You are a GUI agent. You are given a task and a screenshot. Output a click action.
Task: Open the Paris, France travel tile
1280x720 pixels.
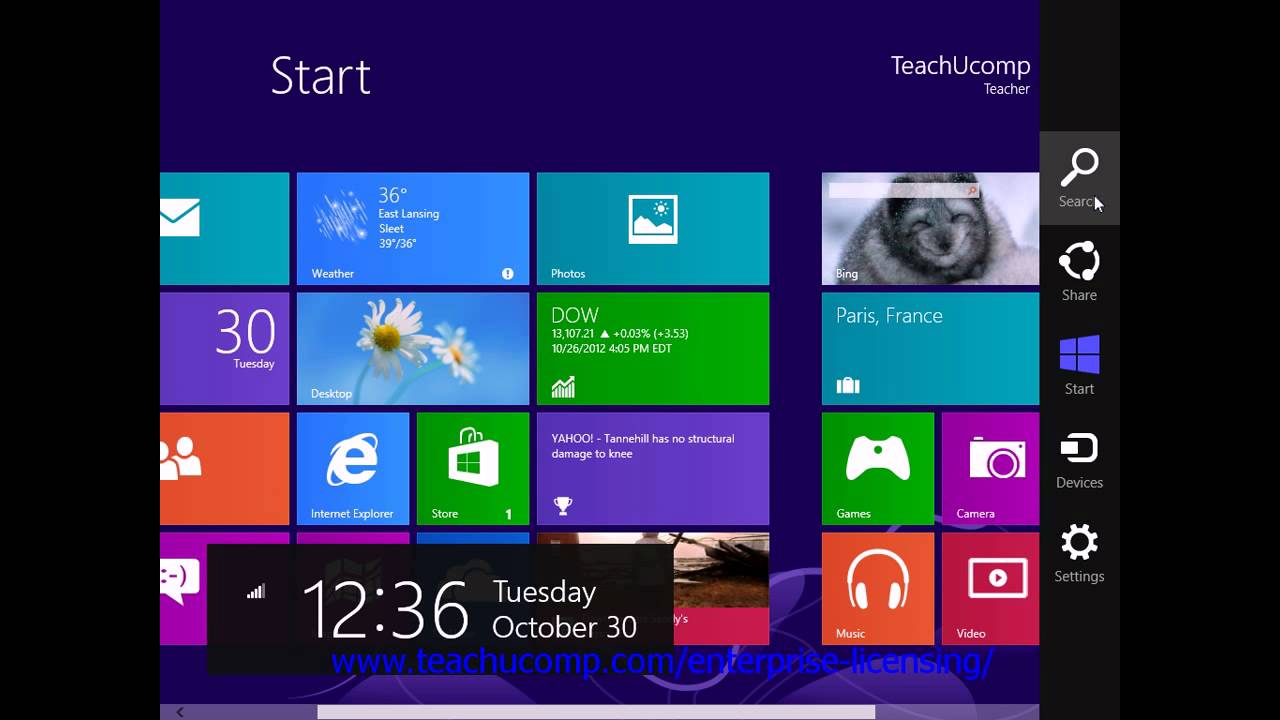tap(930, 349)
